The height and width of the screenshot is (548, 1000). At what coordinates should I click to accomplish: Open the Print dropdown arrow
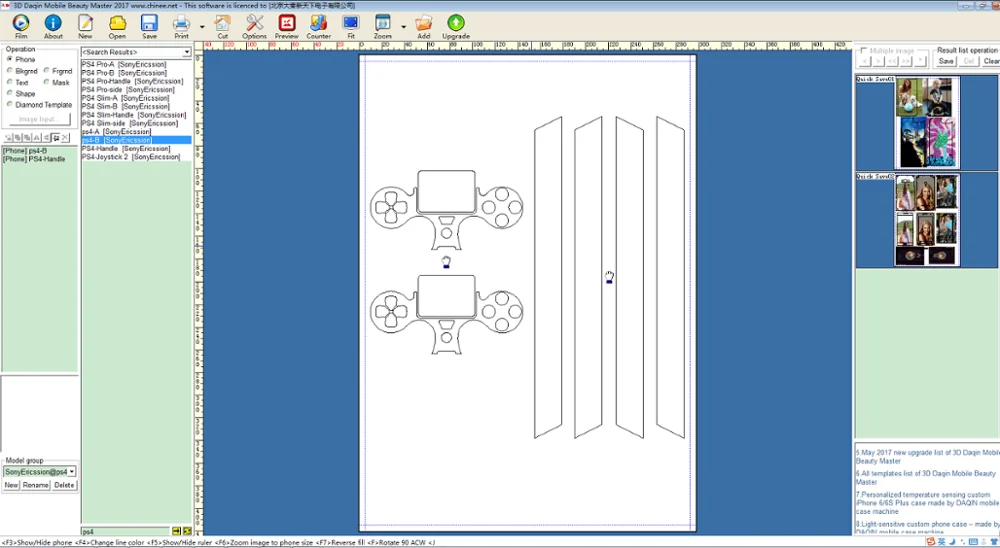coord(202,27)
